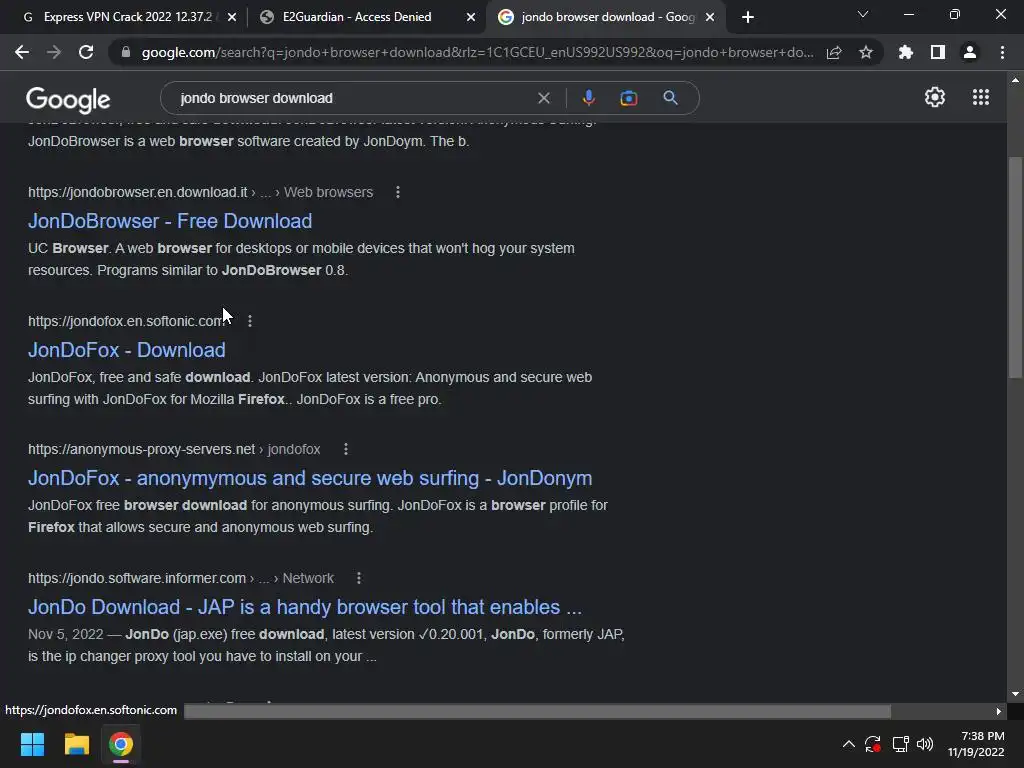
Task: Submit search with magnifier icon
Action: [x=671, y=98]
